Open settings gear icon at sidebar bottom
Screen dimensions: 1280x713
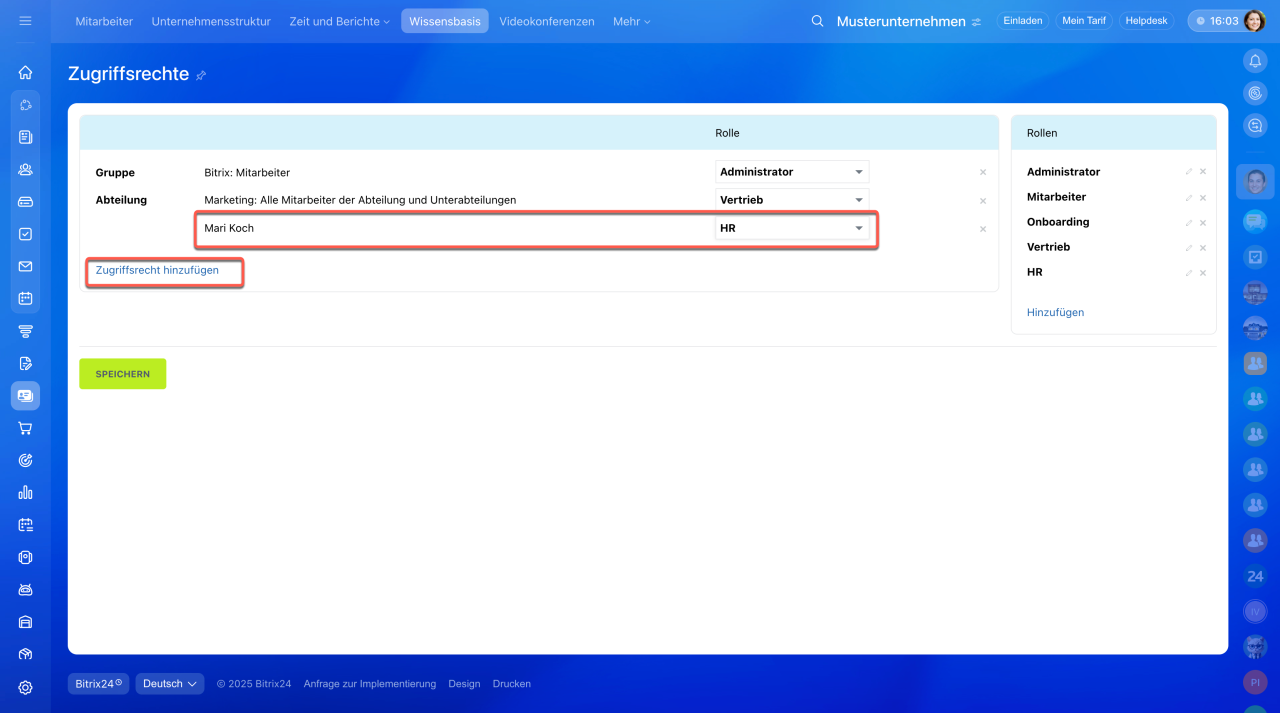click(x=25, y=687)
